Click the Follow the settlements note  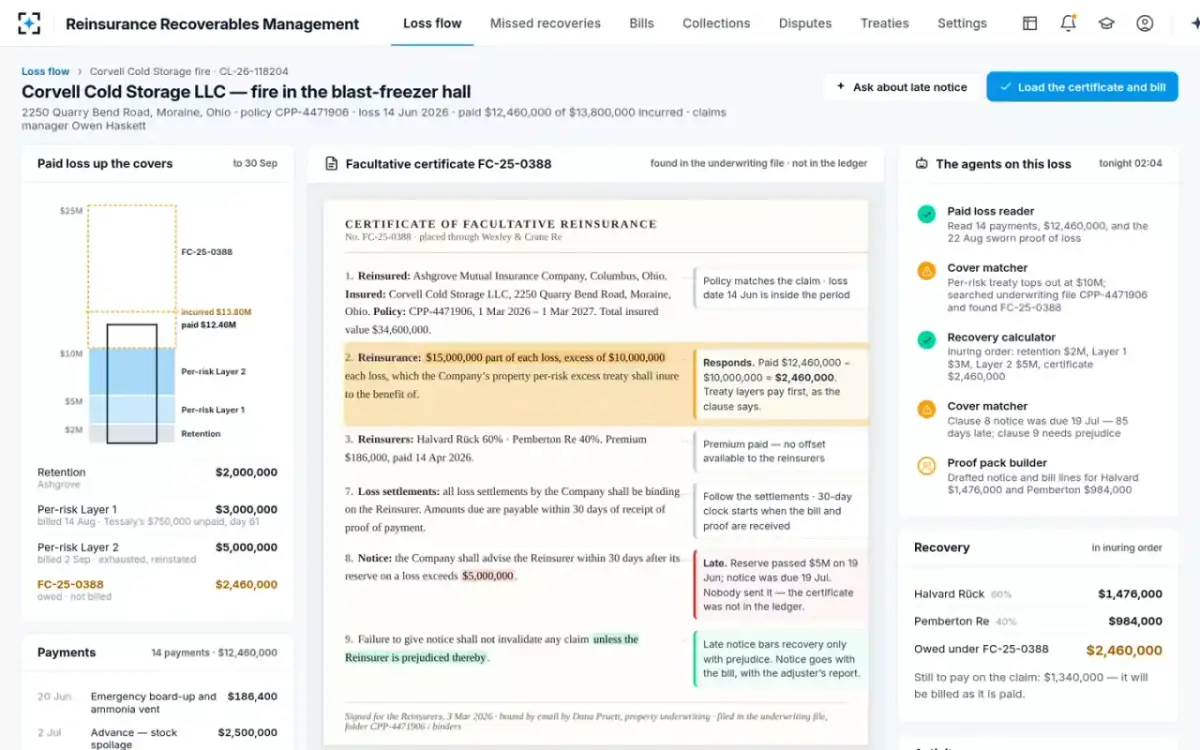pyautogui.click(x=783, y=511)
